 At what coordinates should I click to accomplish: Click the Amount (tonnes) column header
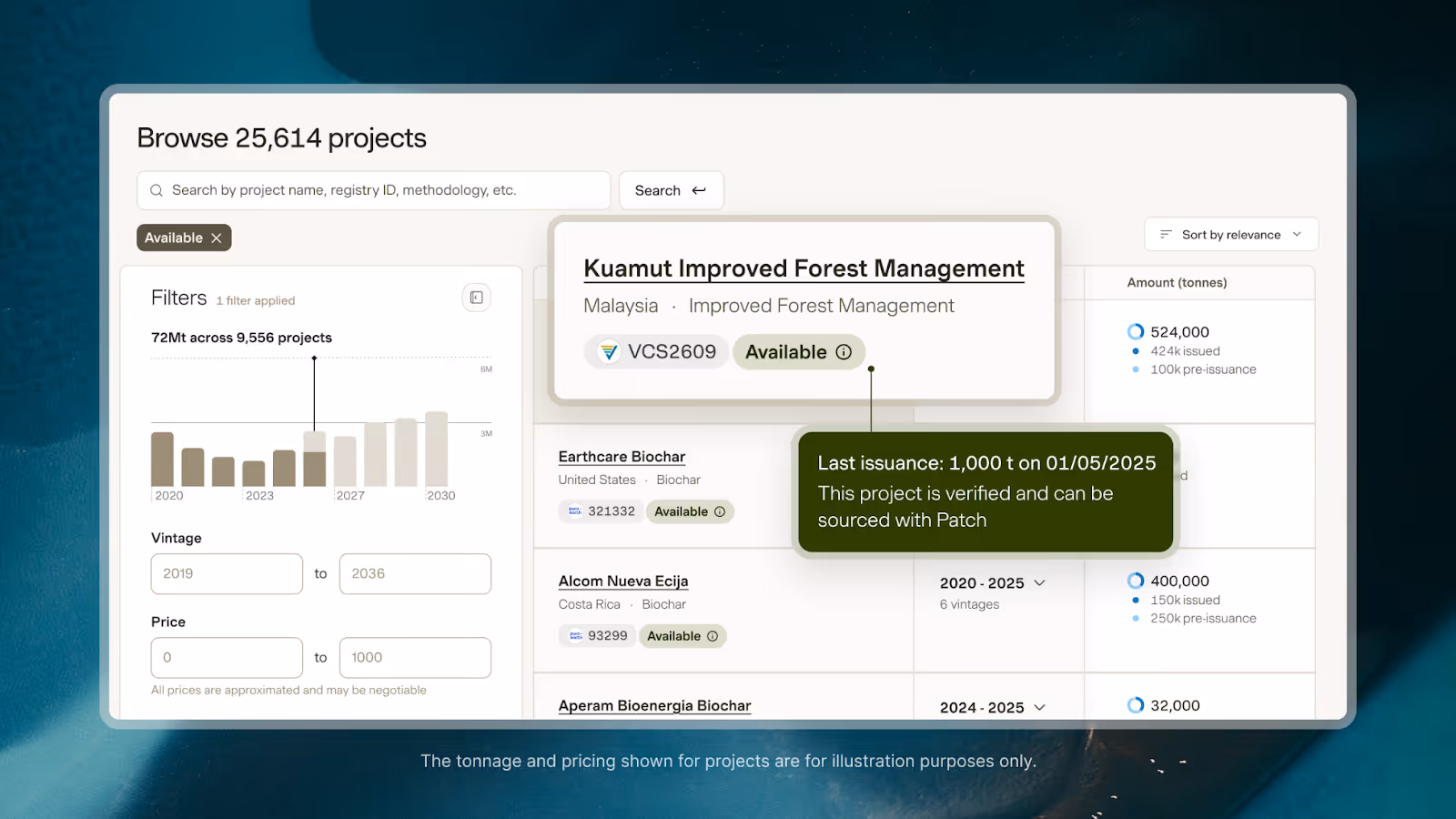[x=1177, y=283]
